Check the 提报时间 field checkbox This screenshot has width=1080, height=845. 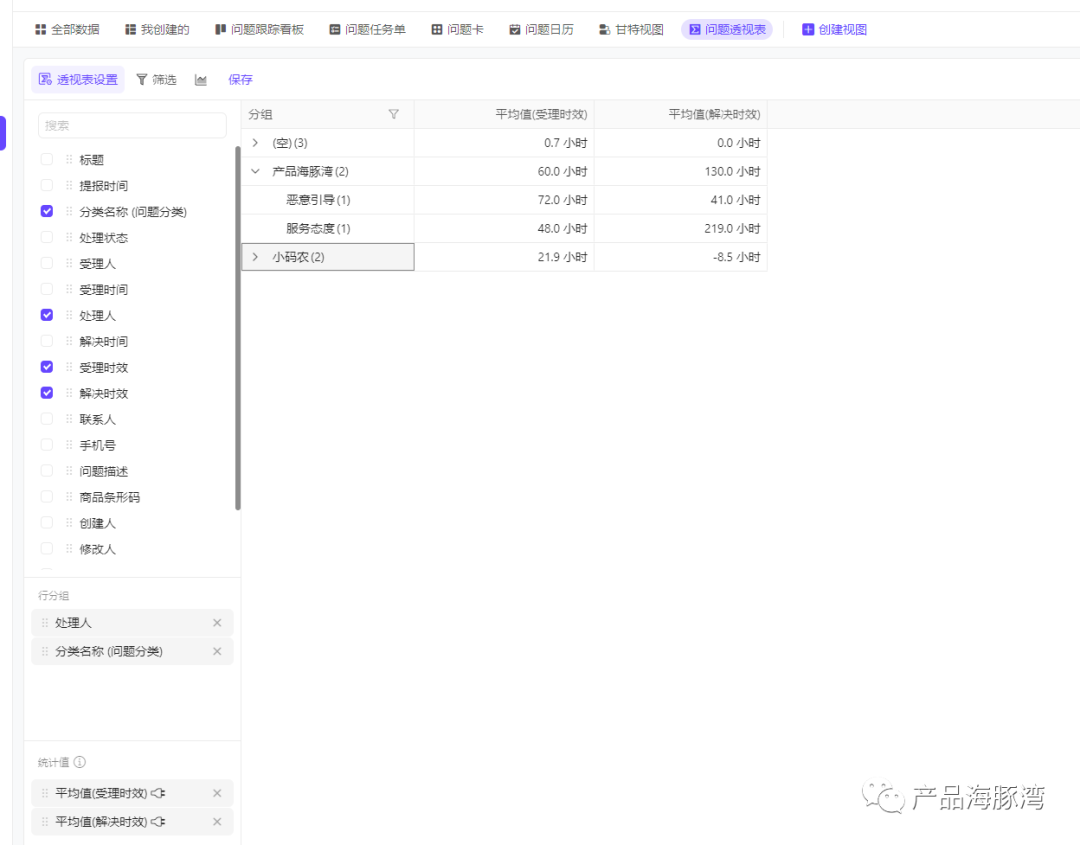[47, 185]
